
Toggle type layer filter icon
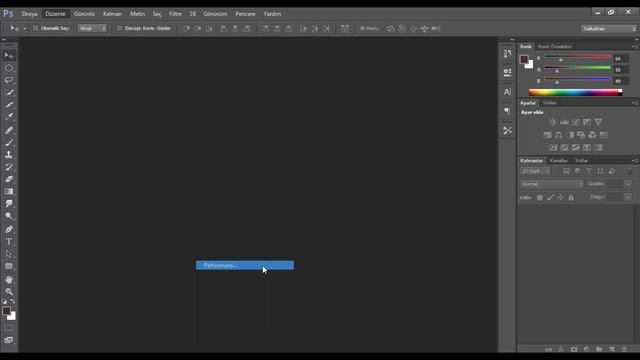click(589, 171)
